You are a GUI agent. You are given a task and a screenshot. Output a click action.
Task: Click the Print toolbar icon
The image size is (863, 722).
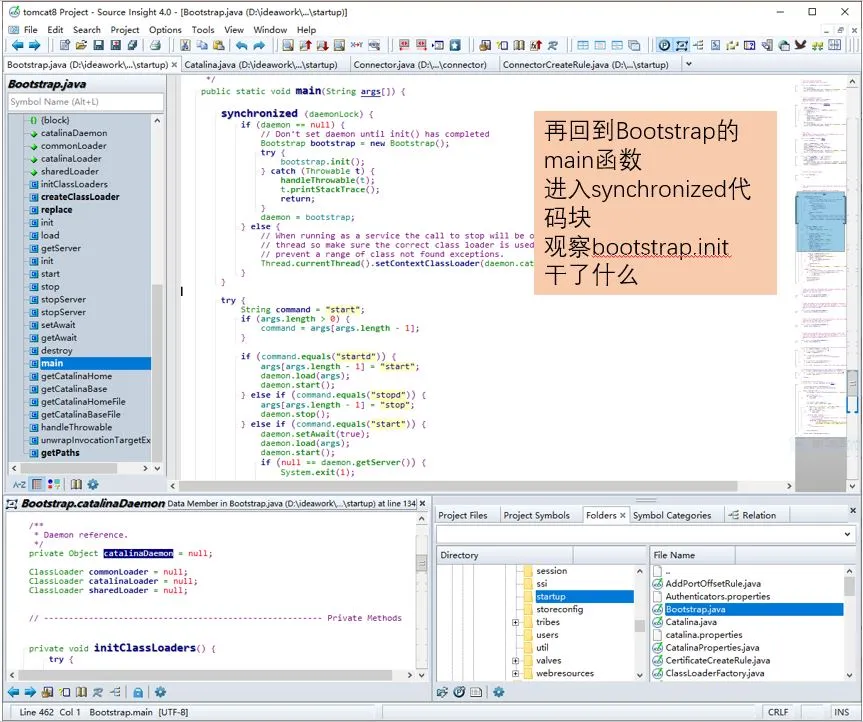pyautogui.click(x=155, y=45)
